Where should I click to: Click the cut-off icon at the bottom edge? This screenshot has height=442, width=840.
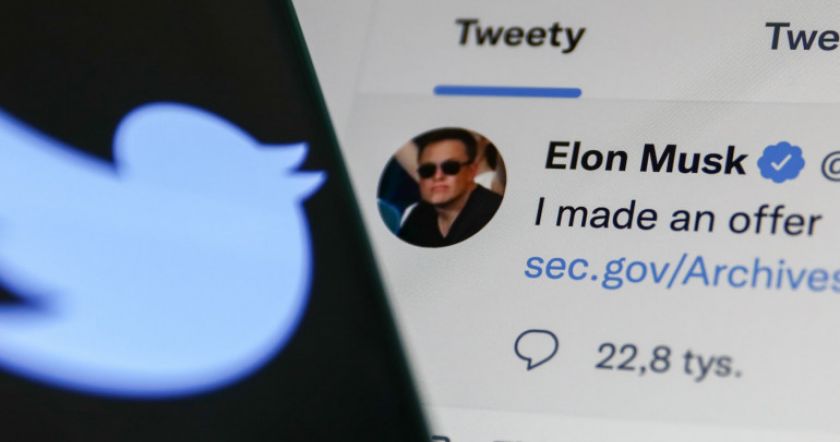coord(439,439)
